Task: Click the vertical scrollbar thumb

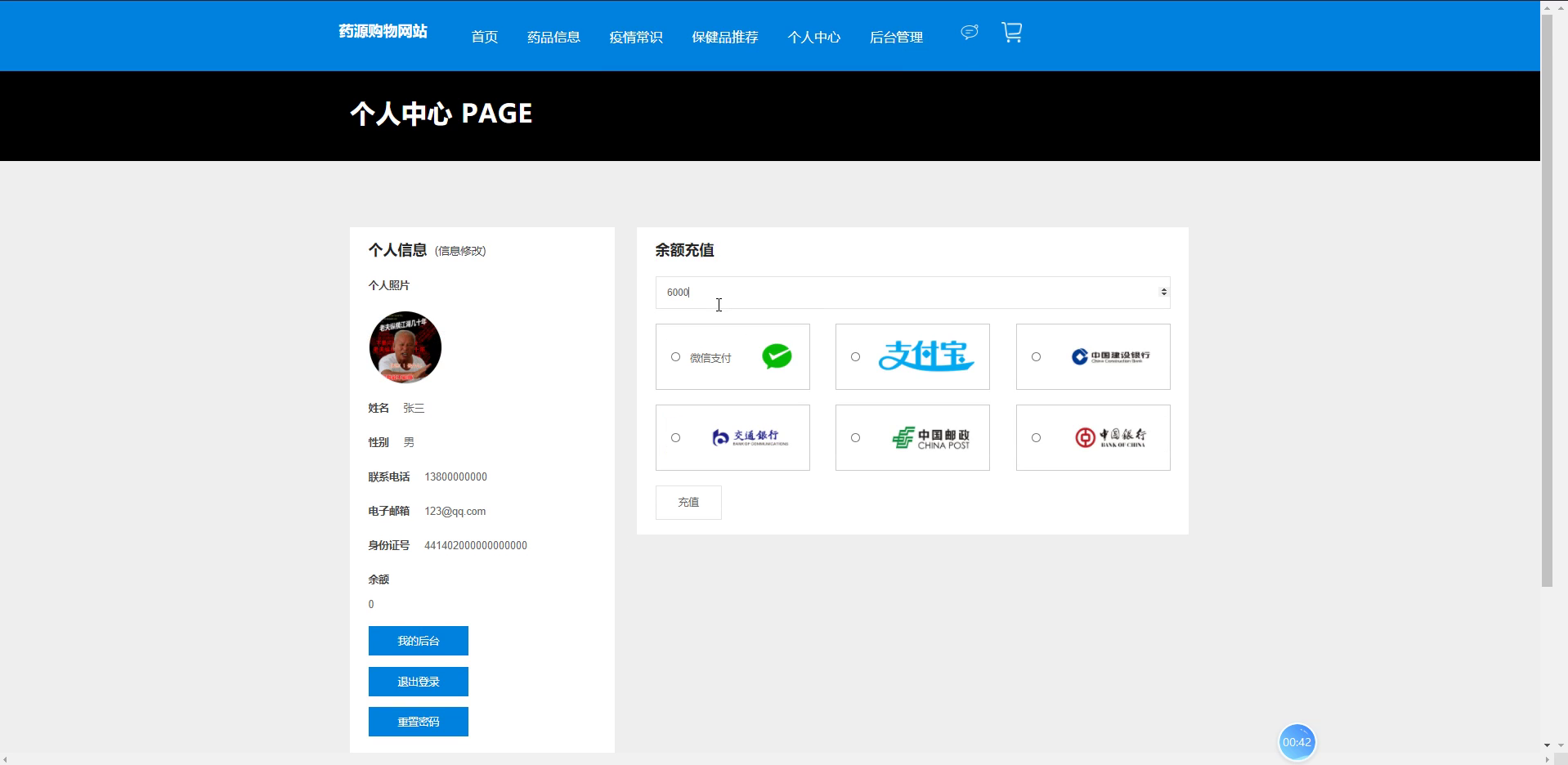Action: pos(1546,301)
